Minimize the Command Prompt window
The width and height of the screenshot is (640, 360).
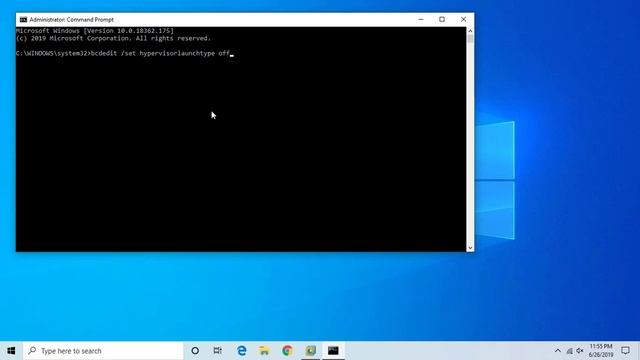421,20
